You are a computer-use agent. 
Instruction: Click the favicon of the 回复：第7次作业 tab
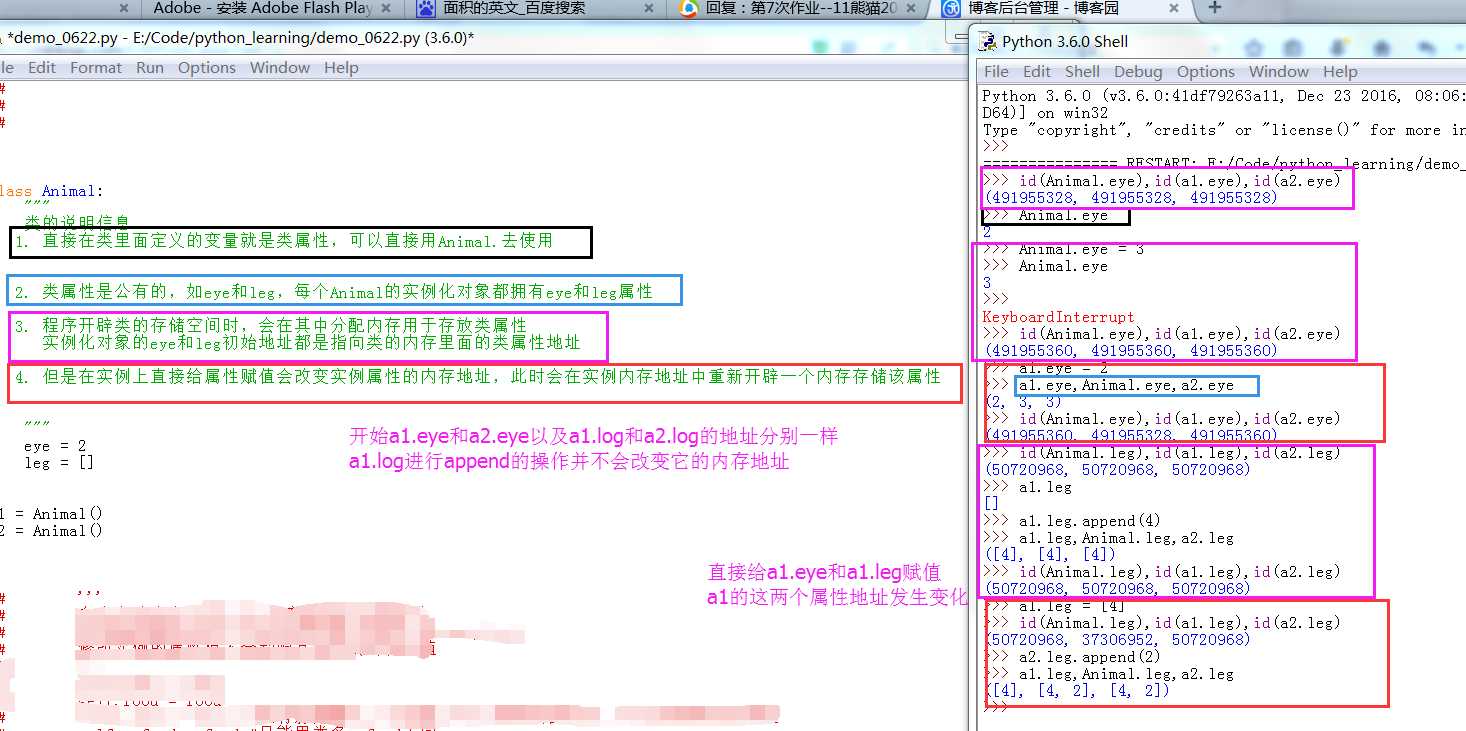[x=688, y=8]
